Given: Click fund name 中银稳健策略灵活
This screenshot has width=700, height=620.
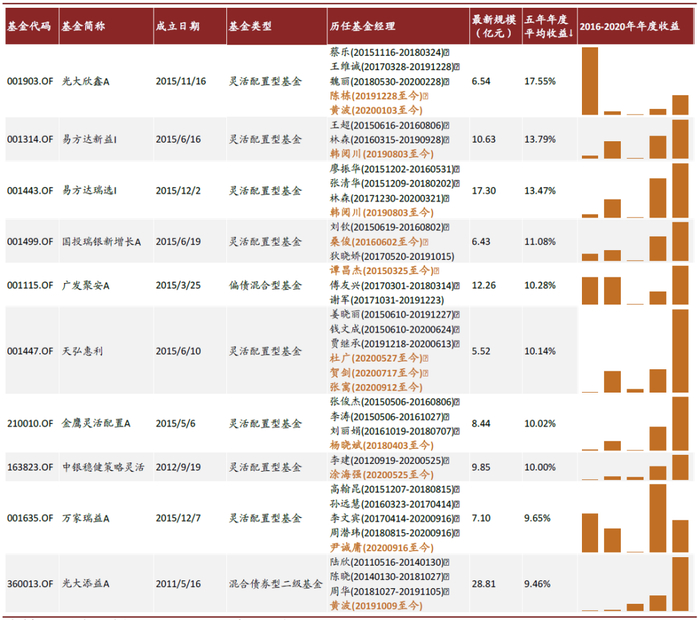Looking at the screenshot, I should [x=103, y=467].
